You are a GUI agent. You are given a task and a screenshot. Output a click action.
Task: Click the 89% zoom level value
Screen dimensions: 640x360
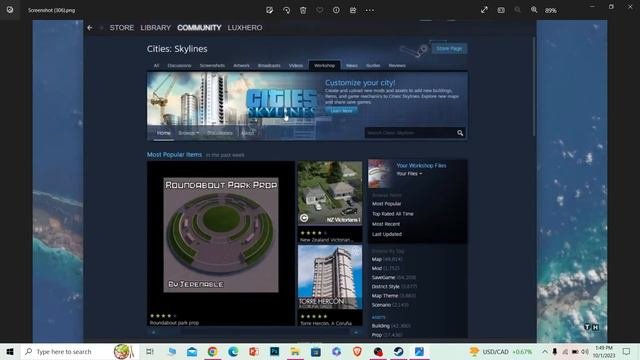(551, 11)
